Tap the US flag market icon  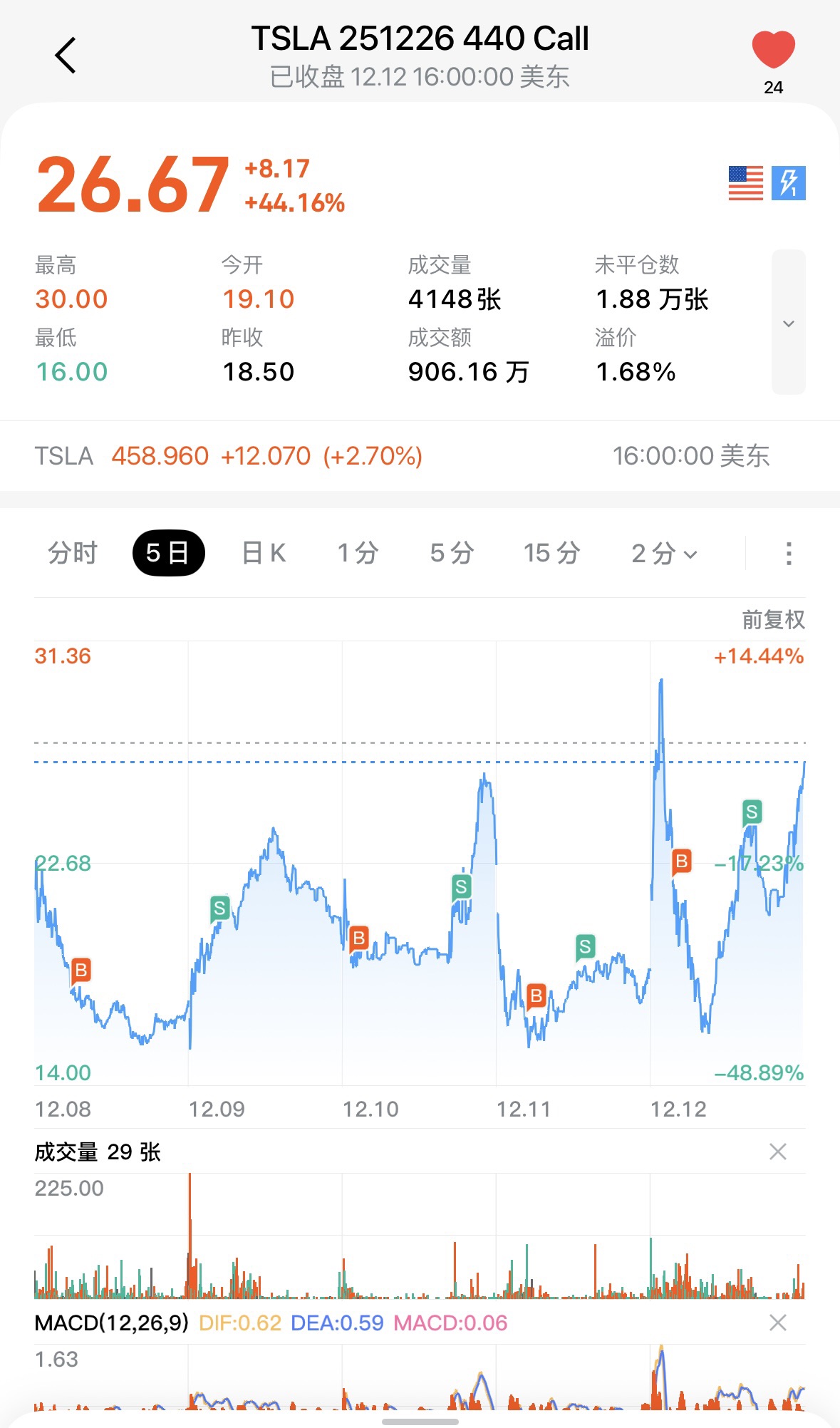point(745,183)
